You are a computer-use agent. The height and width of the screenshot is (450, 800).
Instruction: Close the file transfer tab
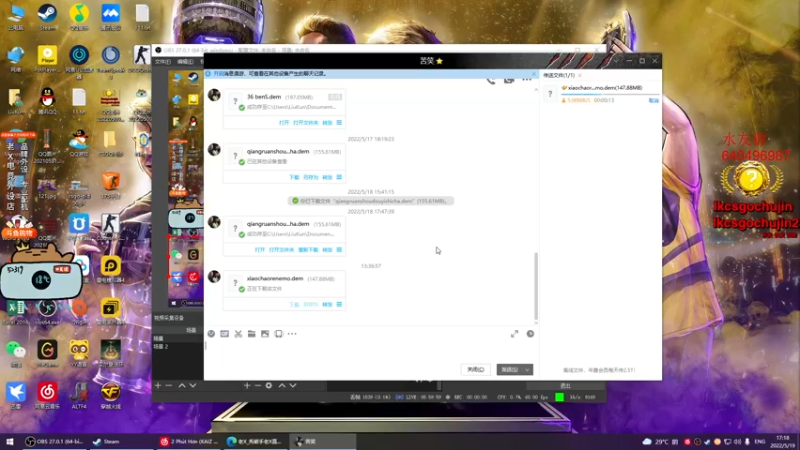(x=580, y=76)
